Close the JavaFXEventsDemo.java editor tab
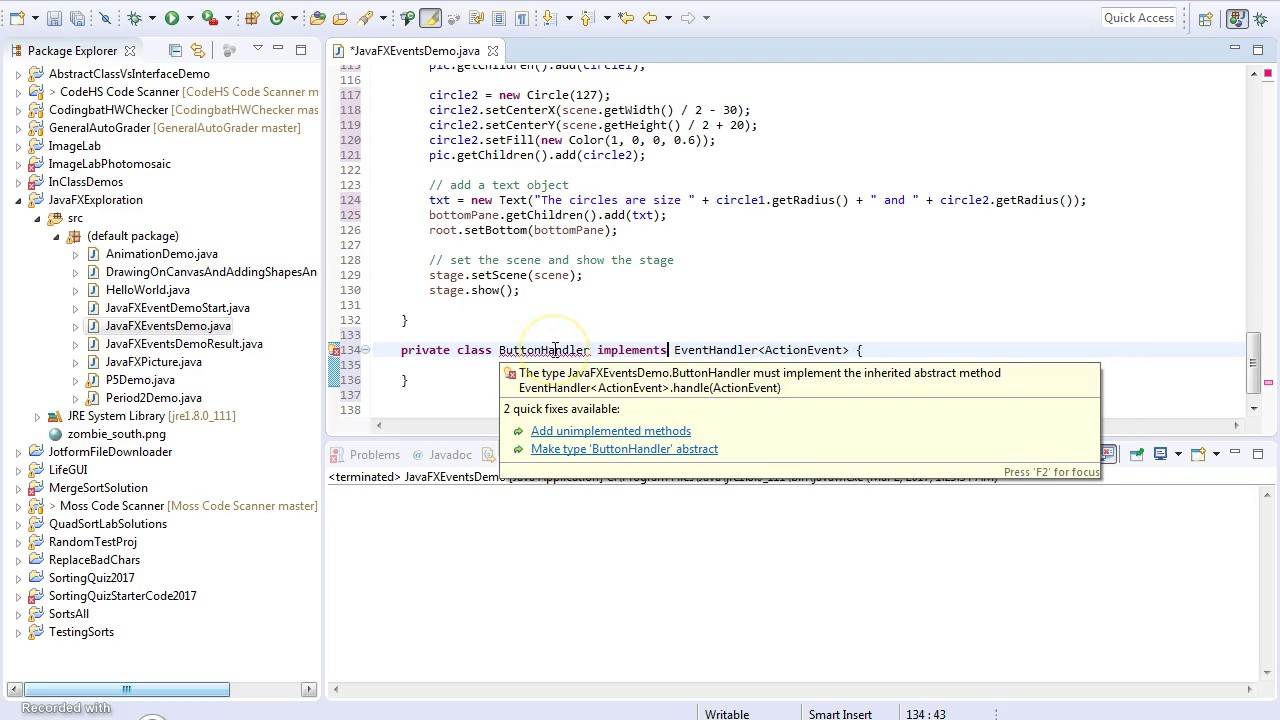Viewport: 1280px width, 720px height. pyautogui.click(x=493, y=51)
